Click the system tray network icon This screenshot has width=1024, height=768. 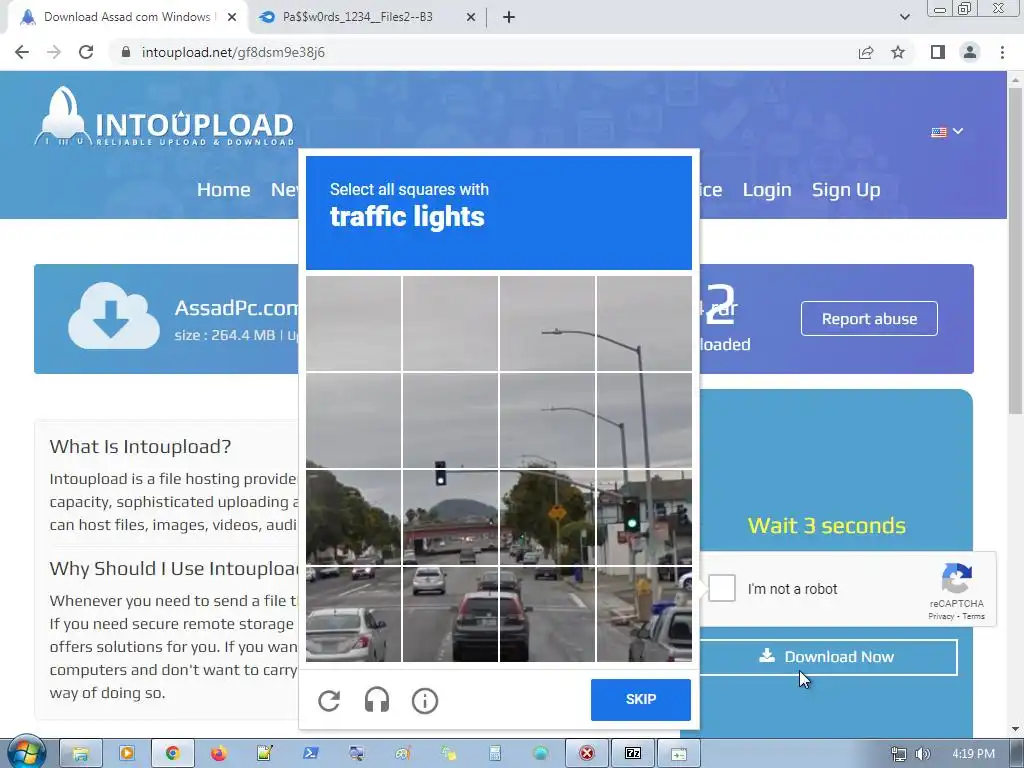click(899, 754)
